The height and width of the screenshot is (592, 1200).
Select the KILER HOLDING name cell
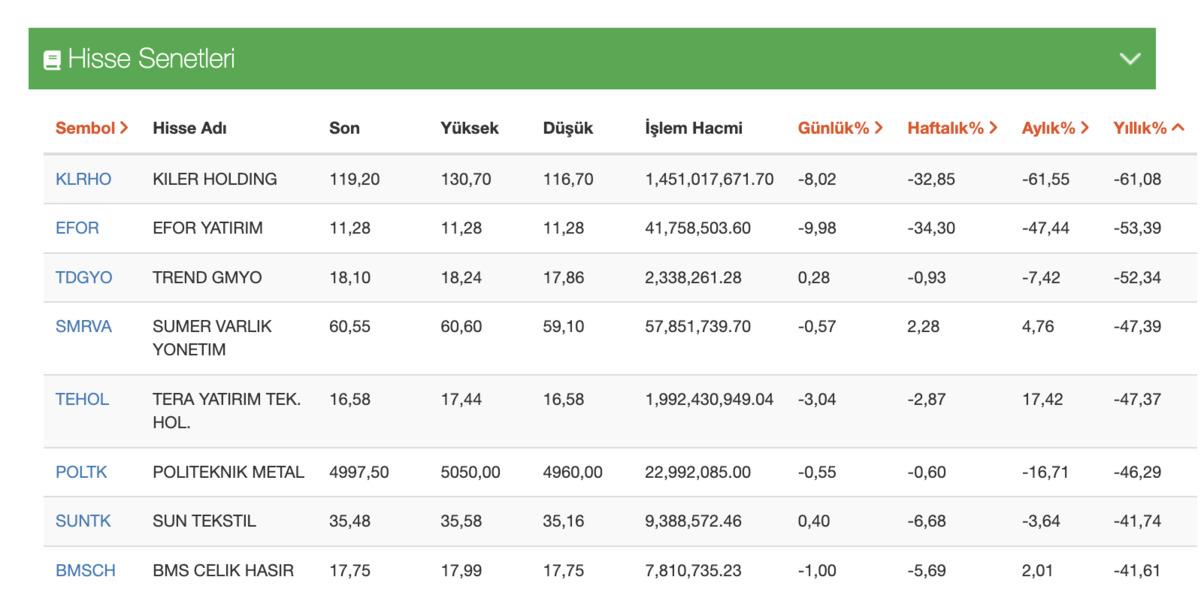(215, 179)
